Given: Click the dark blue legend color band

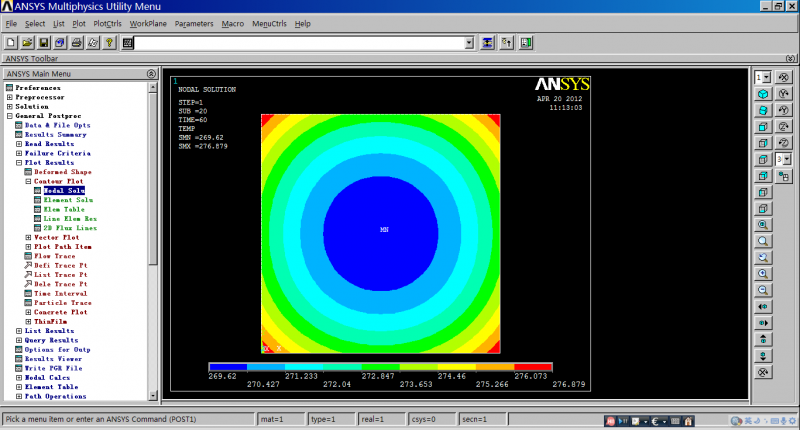Looking at the screenshot, I should (x=228, y=367).
